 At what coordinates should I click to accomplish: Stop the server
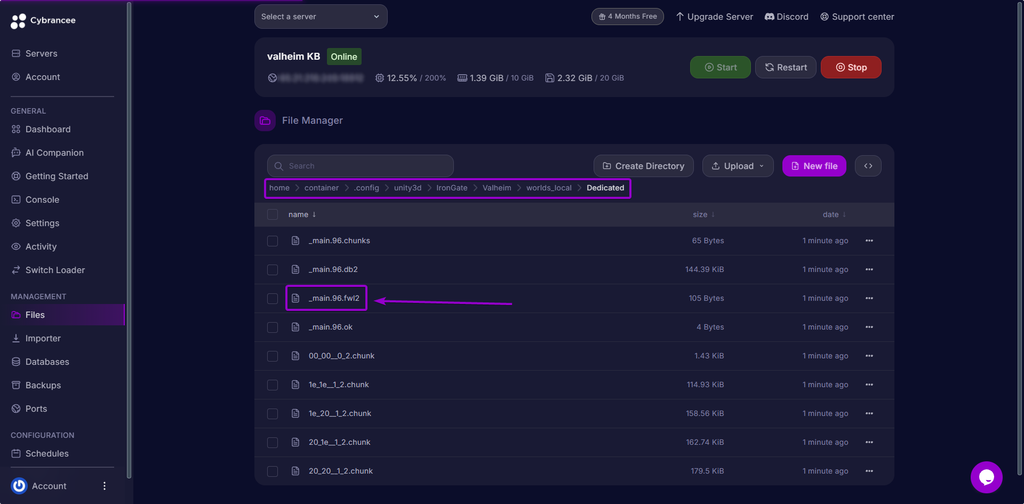851,67
